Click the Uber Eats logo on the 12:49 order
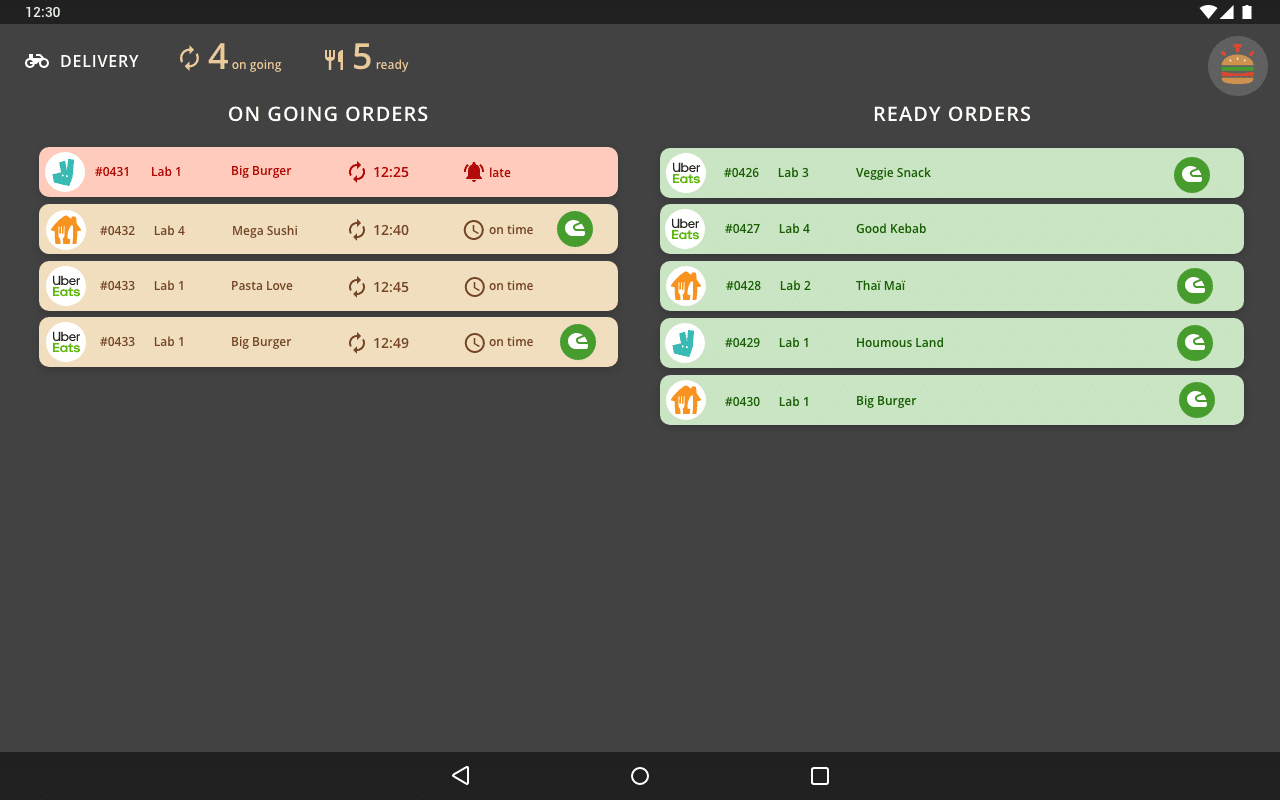Viewport: 1280px width, 800px height. point(66,342)
